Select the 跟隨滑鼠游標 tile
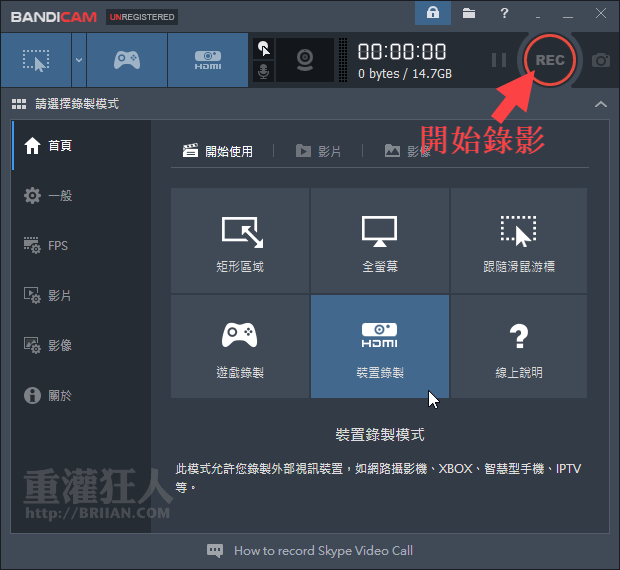Image resolution: width=620 pixels, height=570 pixels. point(518,240)
